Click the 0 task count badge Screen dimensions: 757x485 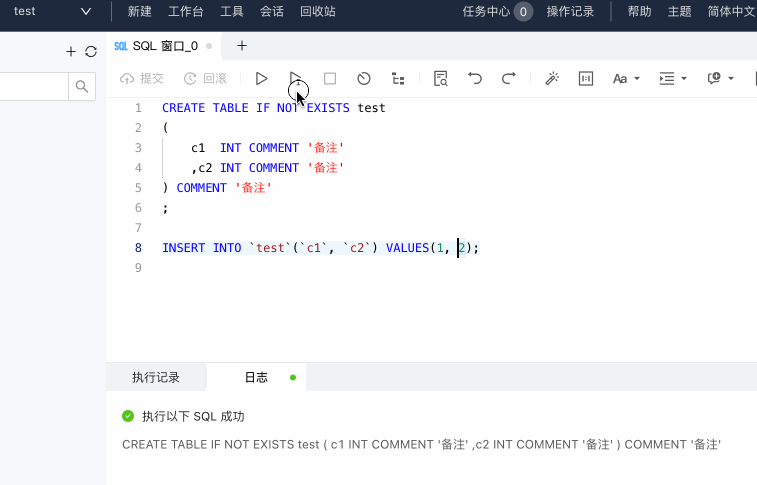click(x=523, y=12)
